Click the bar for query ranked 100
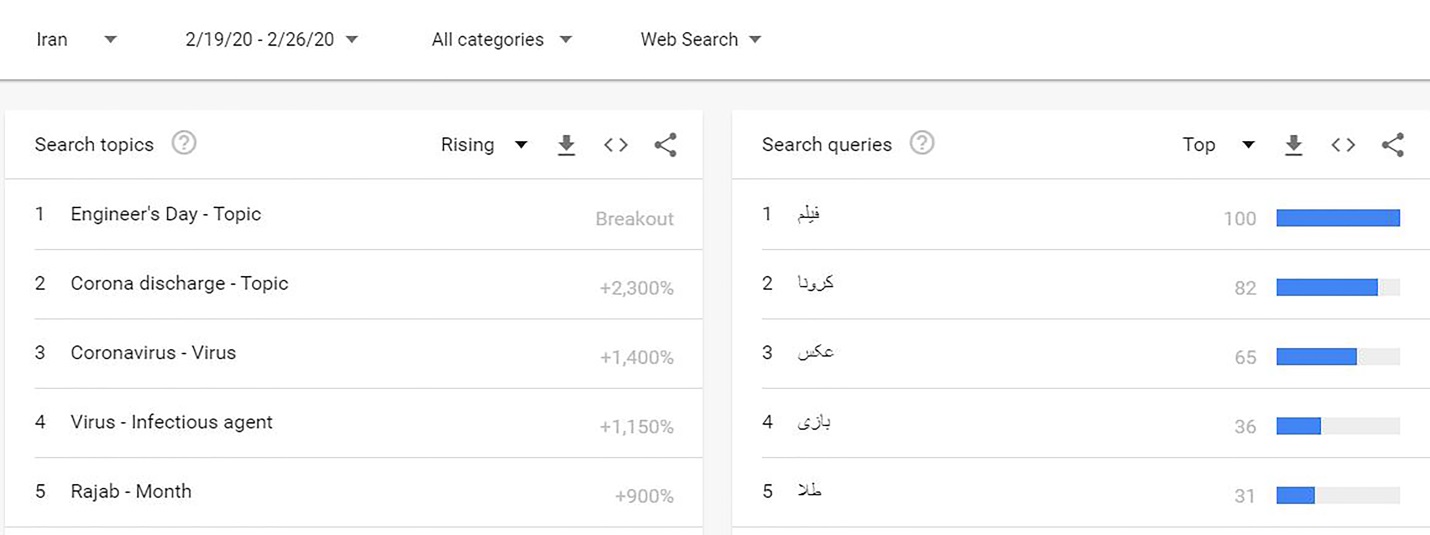 click(1338, 218)
